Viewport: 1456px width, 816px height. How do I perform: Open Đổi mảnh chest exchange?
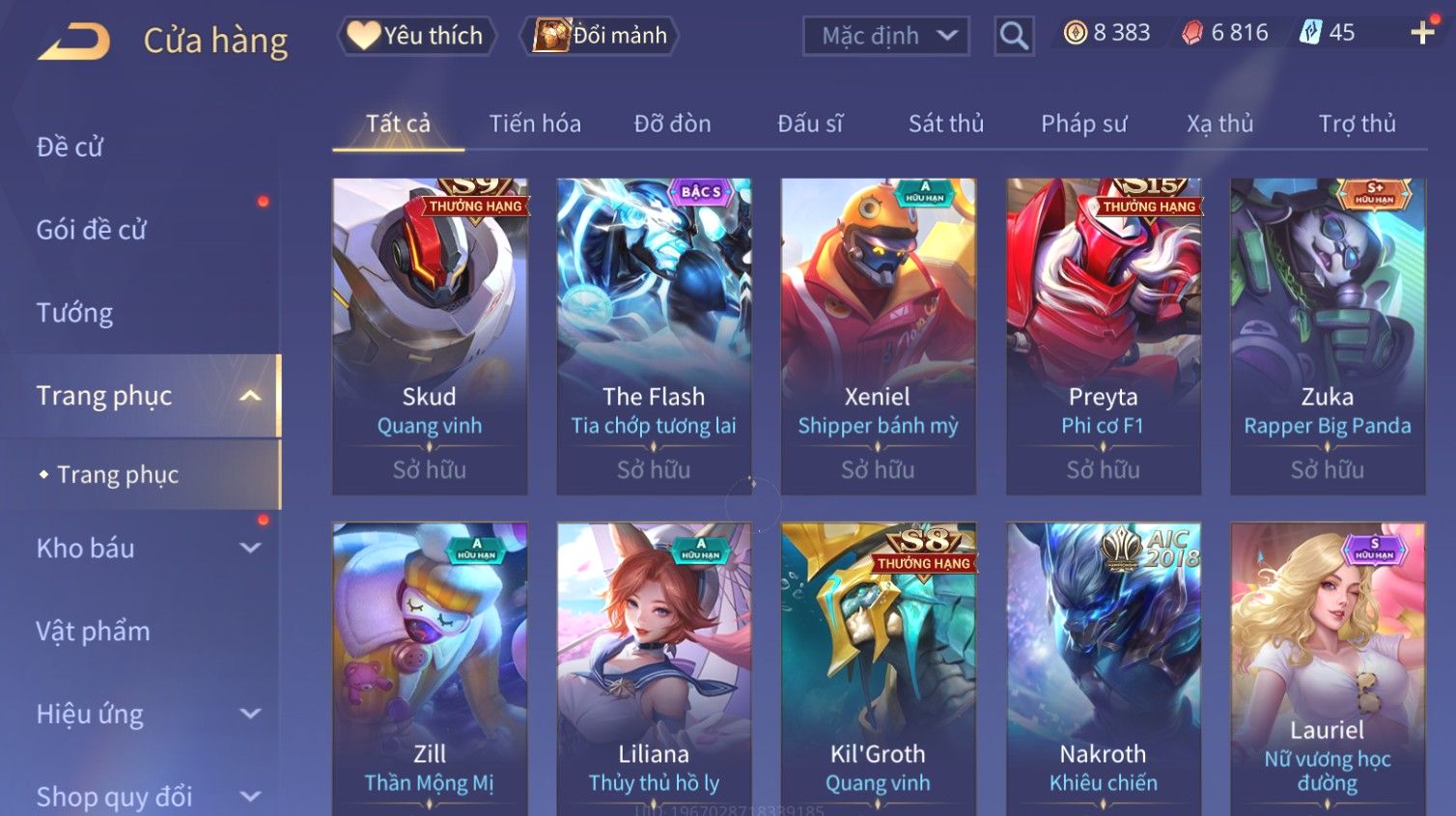pyautogui.click(x=599, y=36)
